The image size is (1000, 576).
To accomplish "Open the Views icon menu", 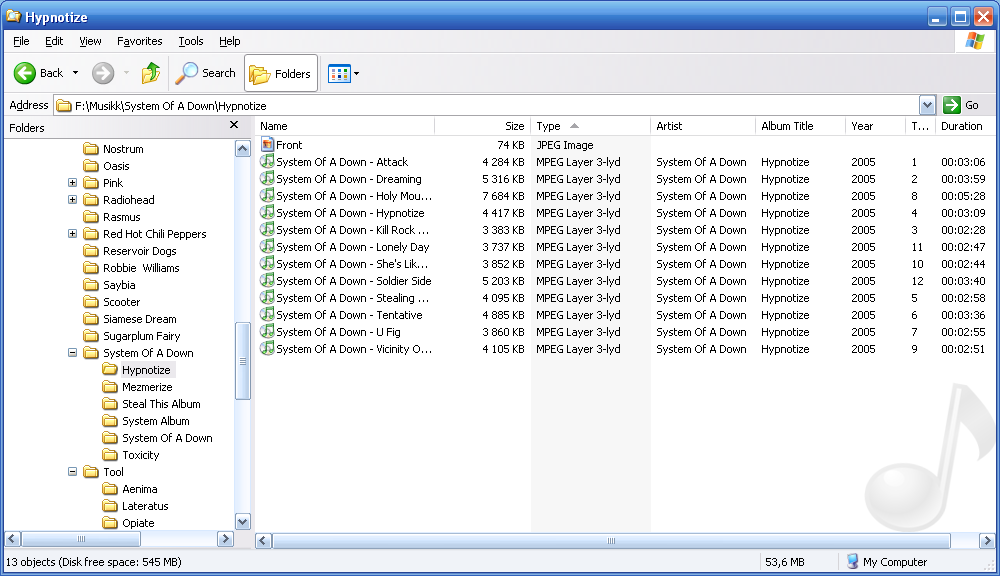I will tap(339, 73).
